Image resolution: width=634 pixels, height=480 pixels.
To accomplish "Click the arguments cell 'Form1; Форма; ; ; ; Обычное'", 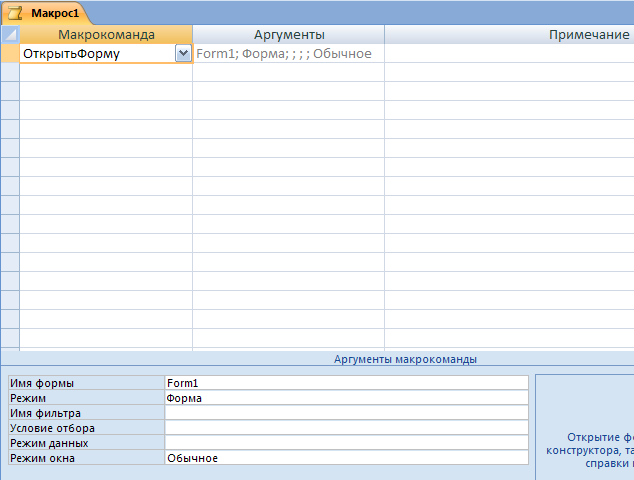I will coord(289,53).
